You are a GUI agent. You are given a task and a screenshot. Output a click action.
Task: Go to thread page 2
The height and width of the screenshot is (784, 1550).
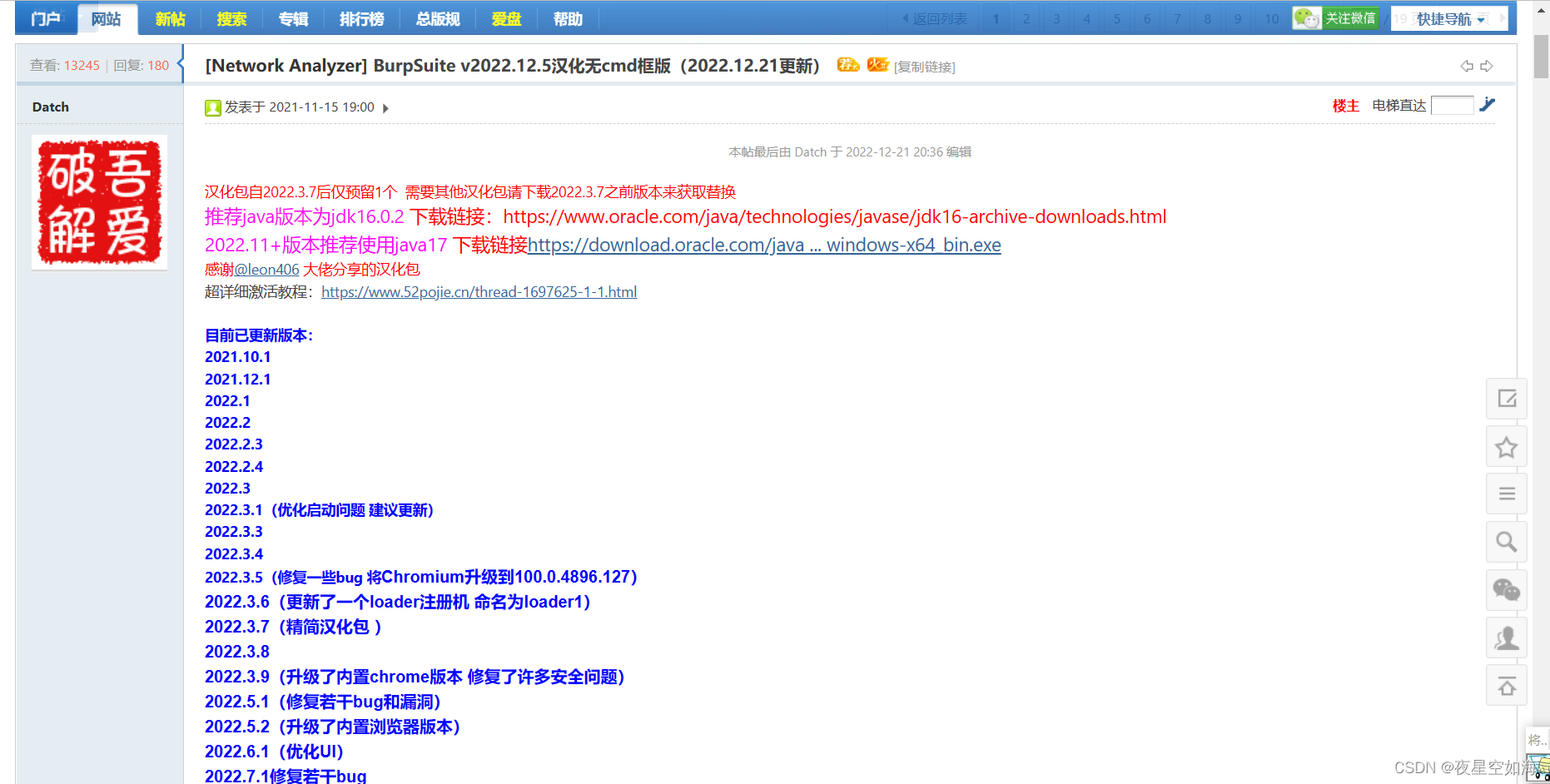click(x=1026, y=19)
